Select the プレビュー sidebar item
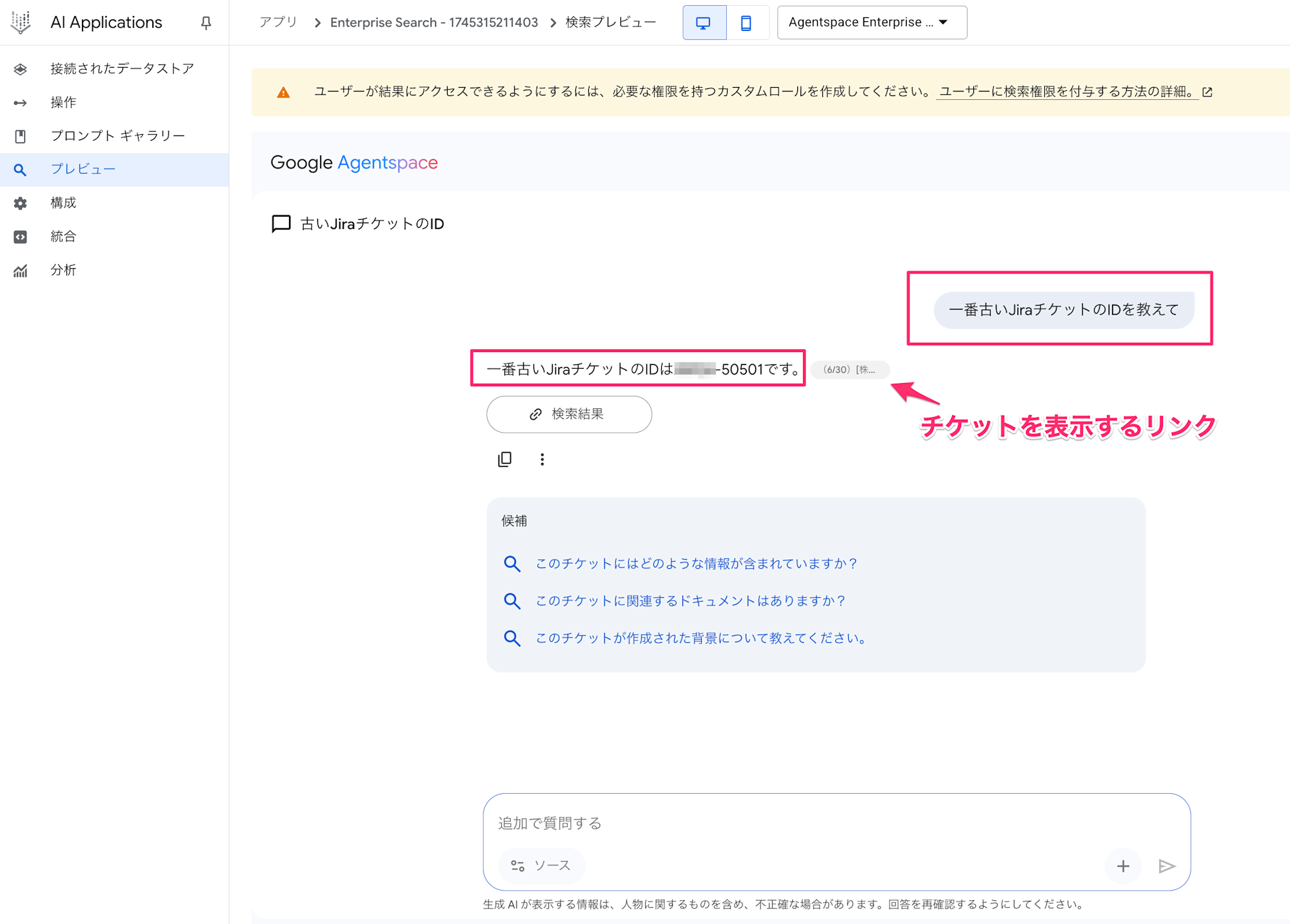The height and width of the screenshot is (924, 1290). [114, 169]
